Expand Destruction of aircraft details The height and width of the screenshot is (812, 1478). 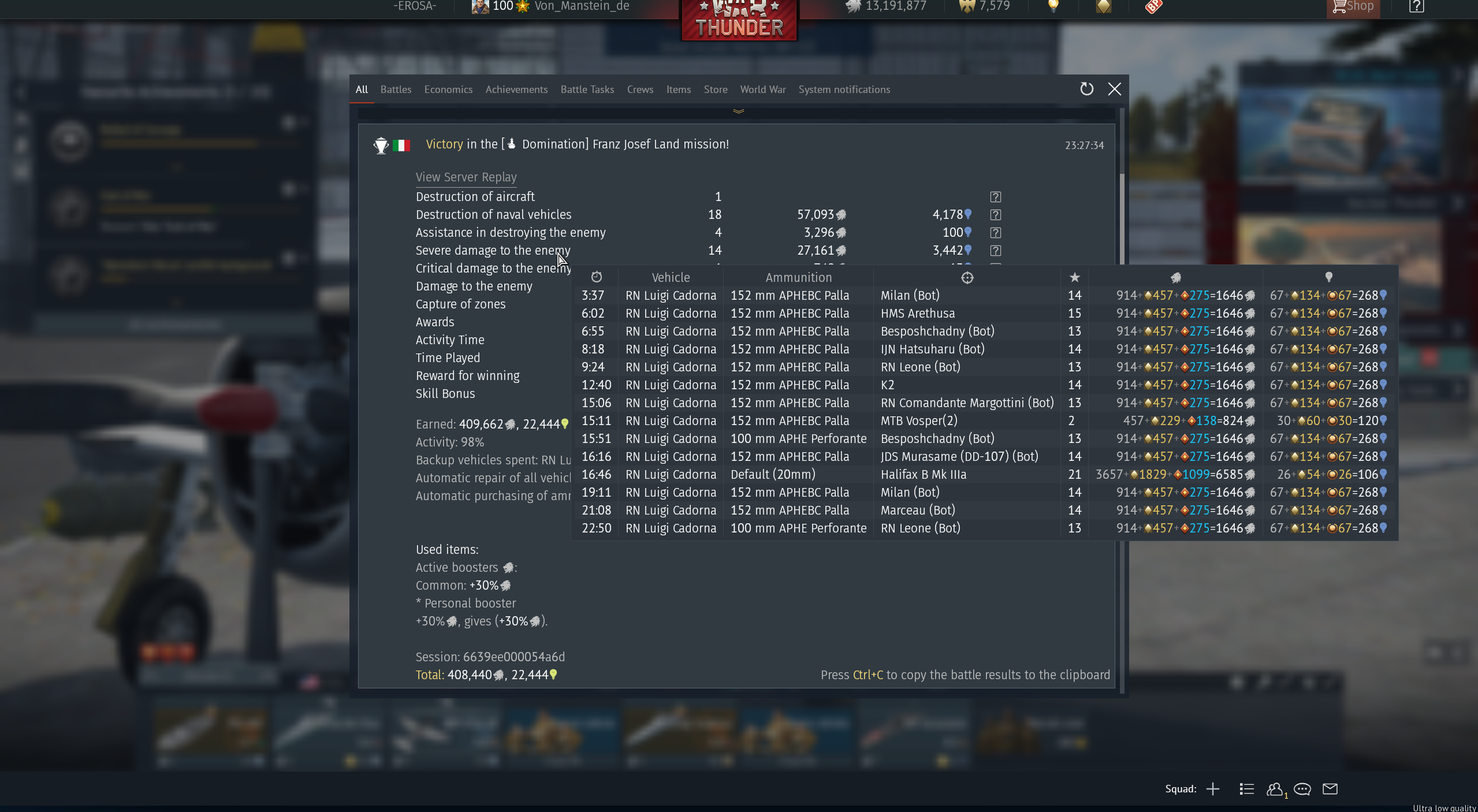coord(475,197)
